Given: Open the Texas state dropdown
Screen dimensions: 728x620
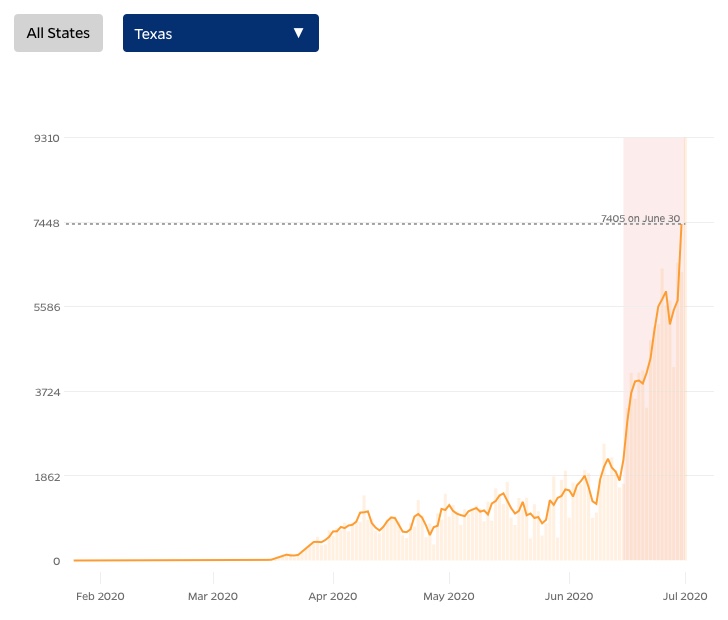Looking at the screenshot, I should (x=221, y=33).
